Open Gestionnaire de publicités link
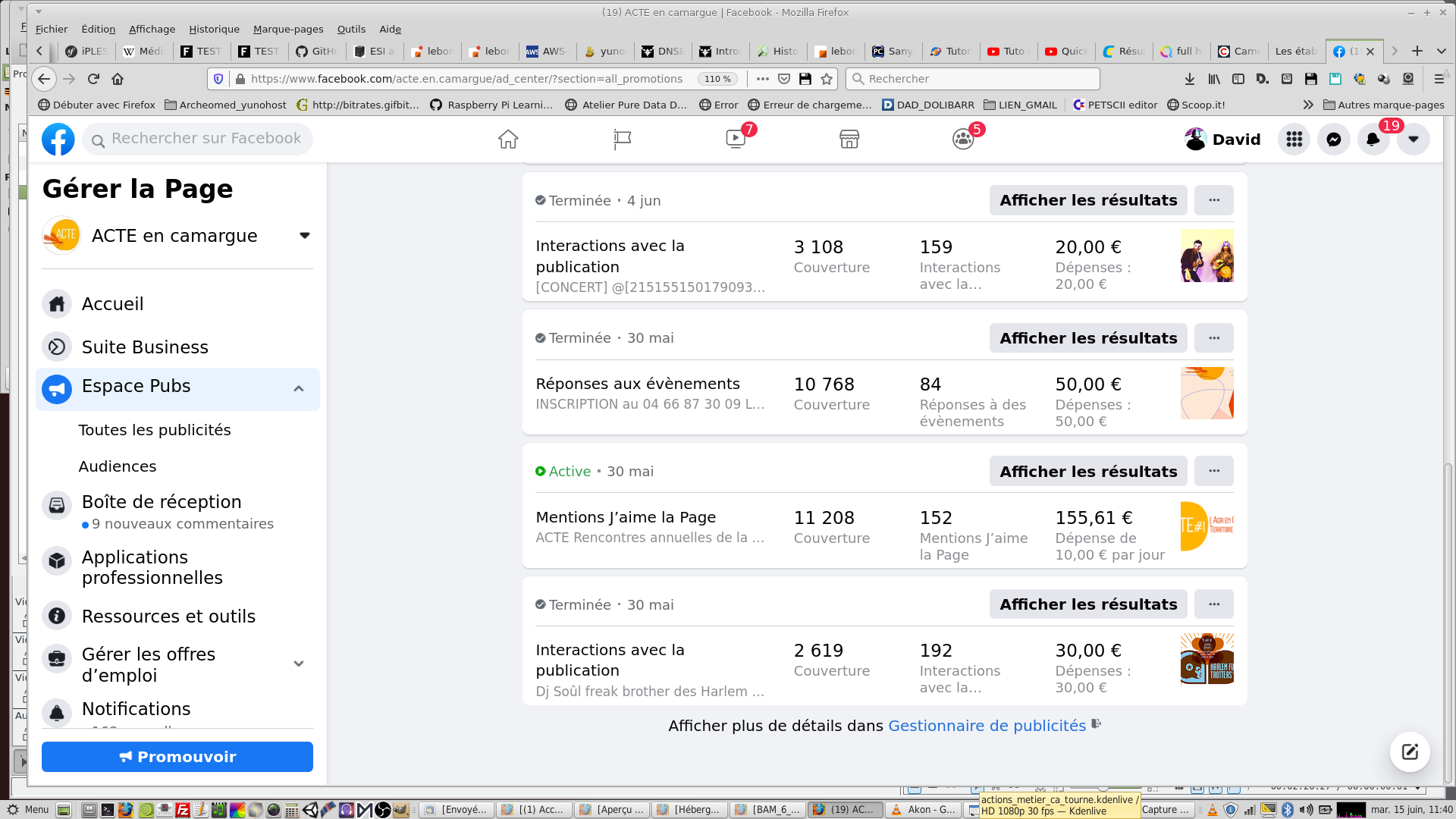1456x819 pixels. [x=987, y=726]
